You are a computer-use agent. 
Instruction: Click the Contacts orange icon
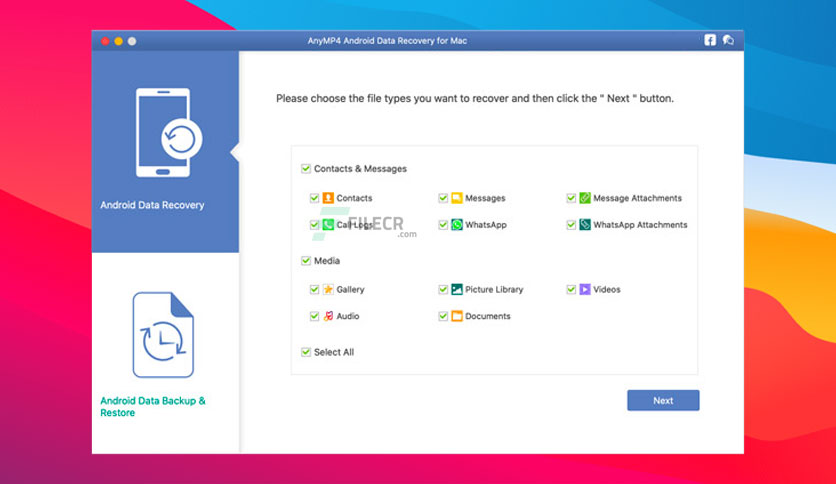[x=328, y=198]
